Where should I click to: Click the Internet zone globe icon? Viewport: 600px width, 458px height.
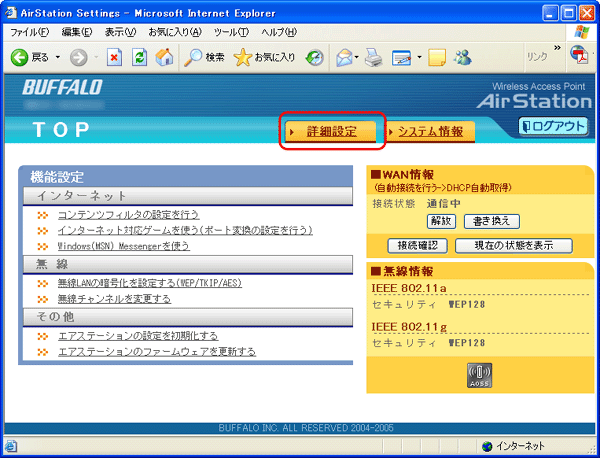(x=487, y=446)
